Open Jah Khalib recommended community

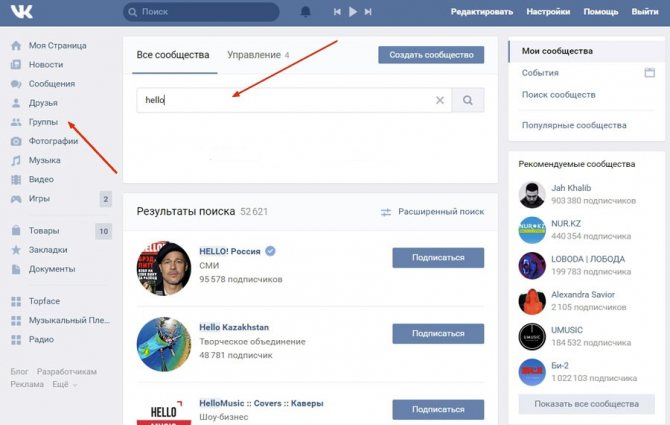(x=571, y=188)
